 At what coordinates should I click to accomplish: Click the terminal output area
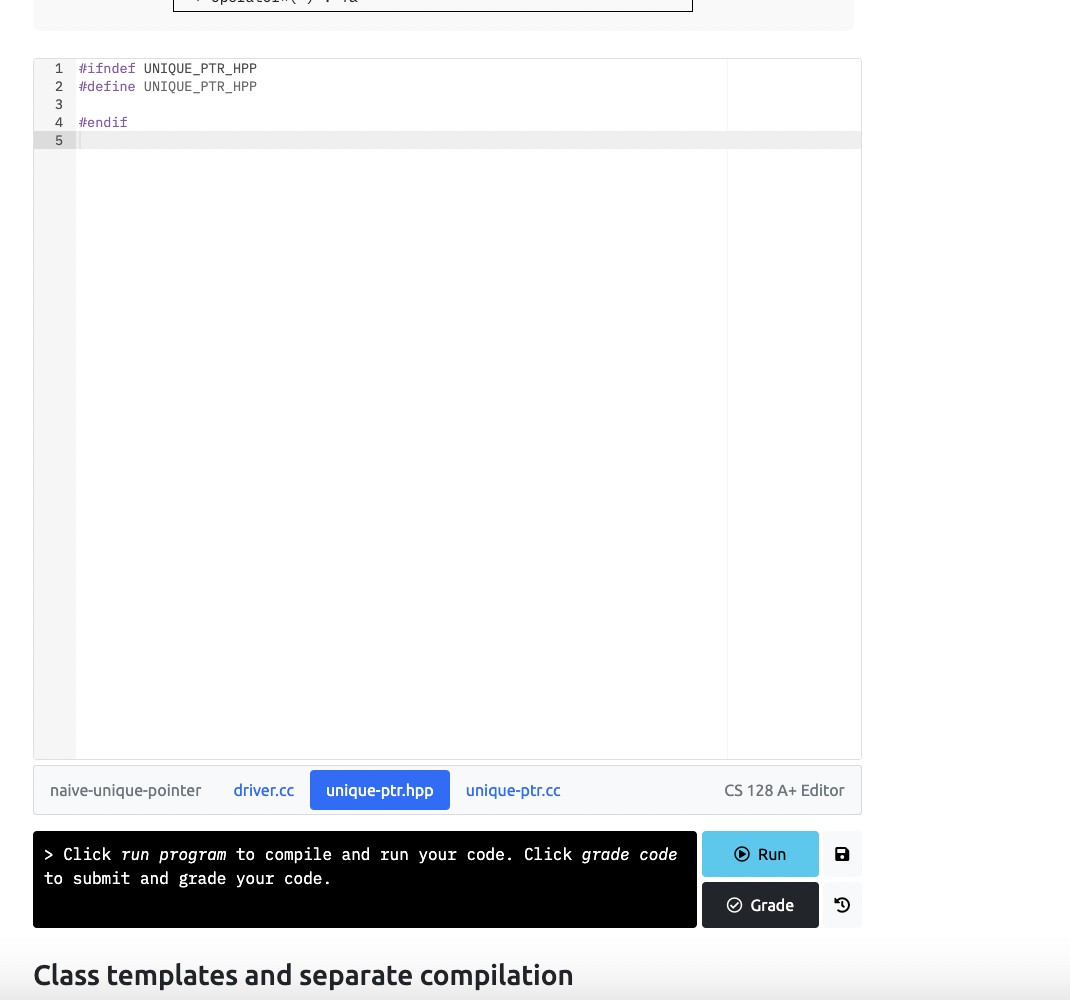point(365,878)
